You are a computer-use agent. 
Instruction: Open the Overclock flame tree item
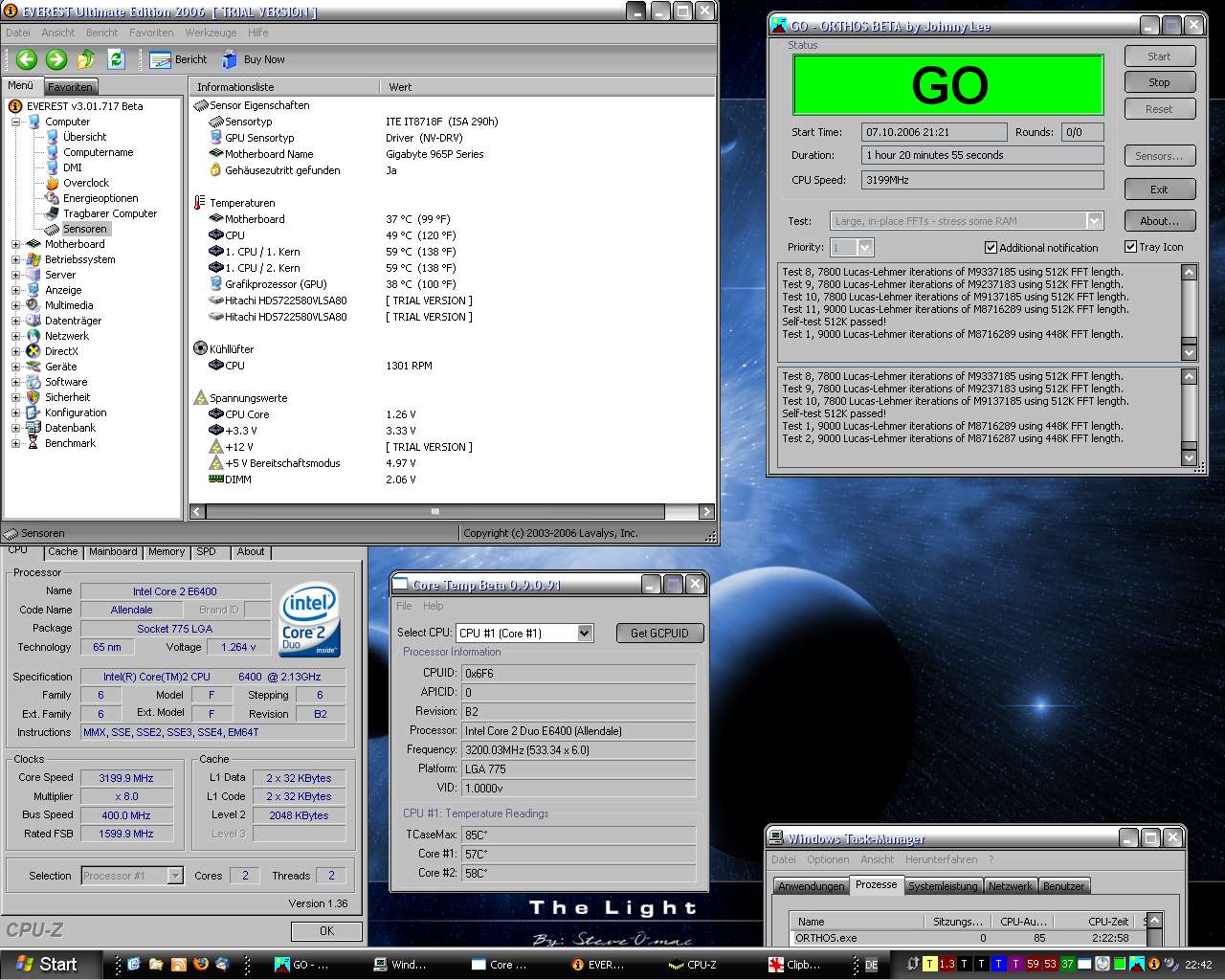click(x=77, y=183)
